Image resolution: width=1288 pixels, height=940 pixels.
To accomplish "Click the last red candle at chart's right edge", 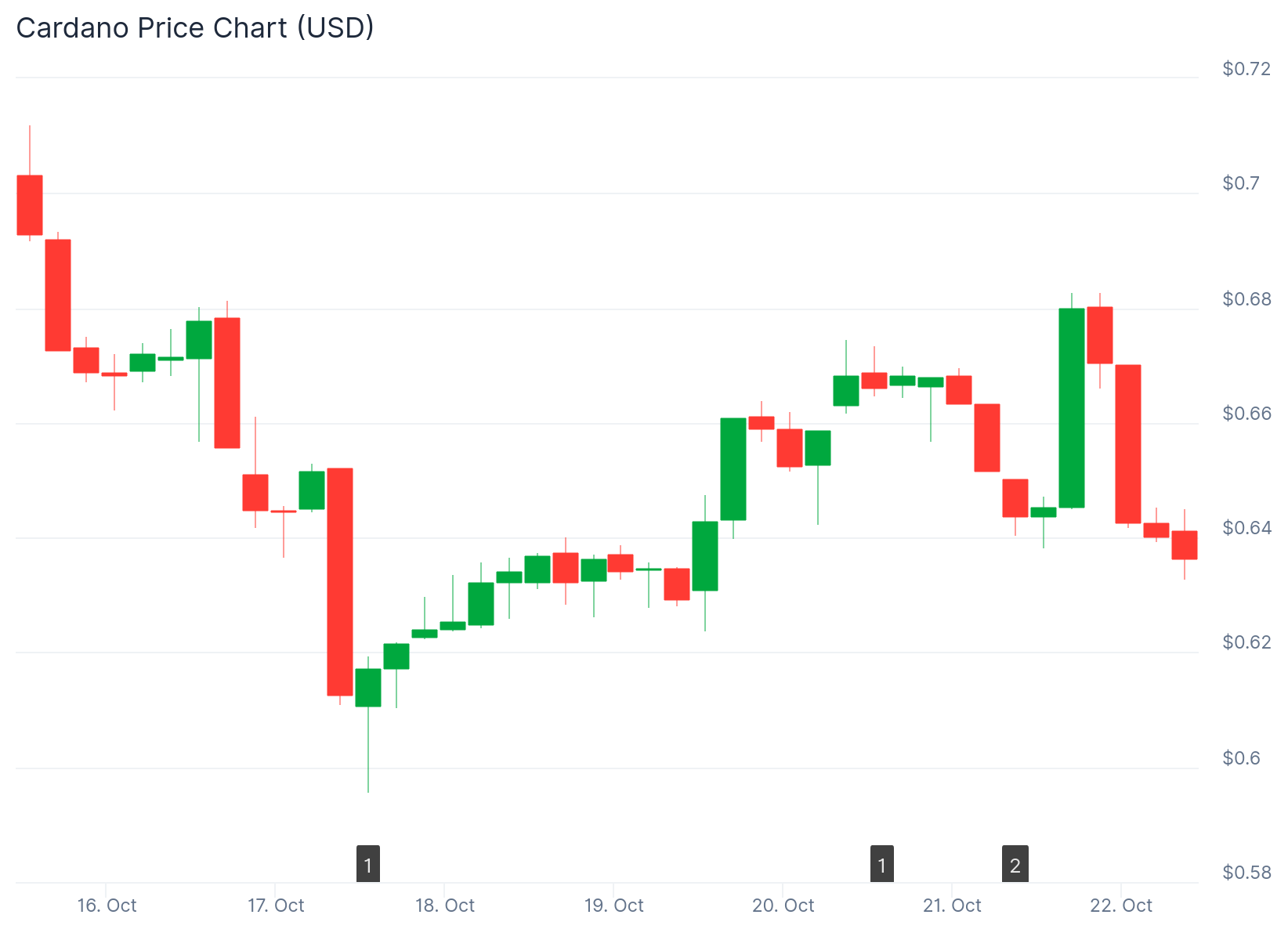I will coord(1184,545).
